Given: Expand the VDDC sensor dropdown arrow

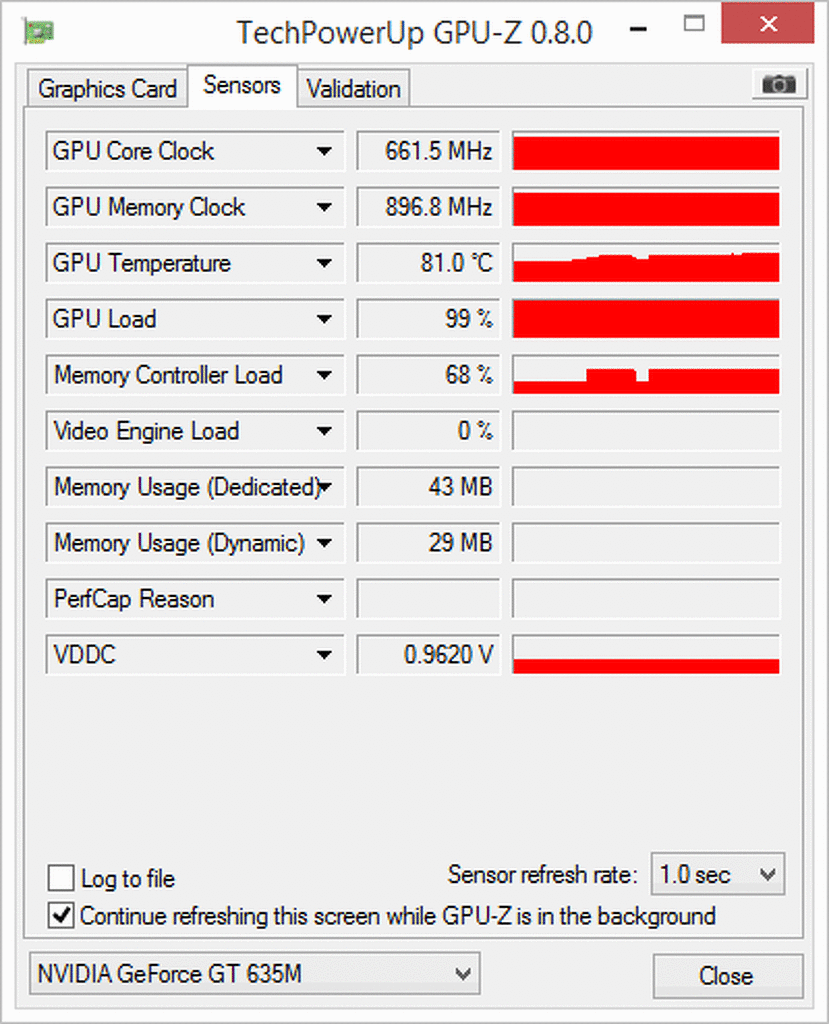Looking at the screenshot, I should click(323, 656).
